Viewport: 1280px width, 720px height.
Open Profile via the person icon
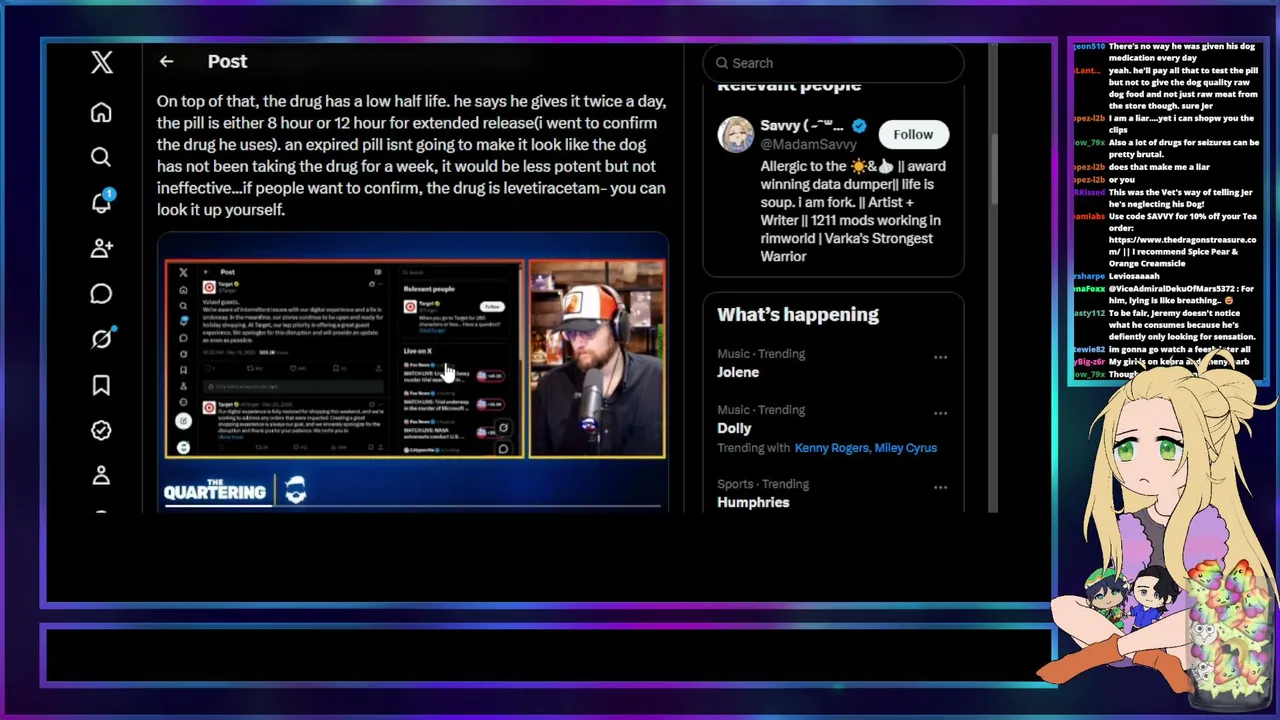click(101, 476)
